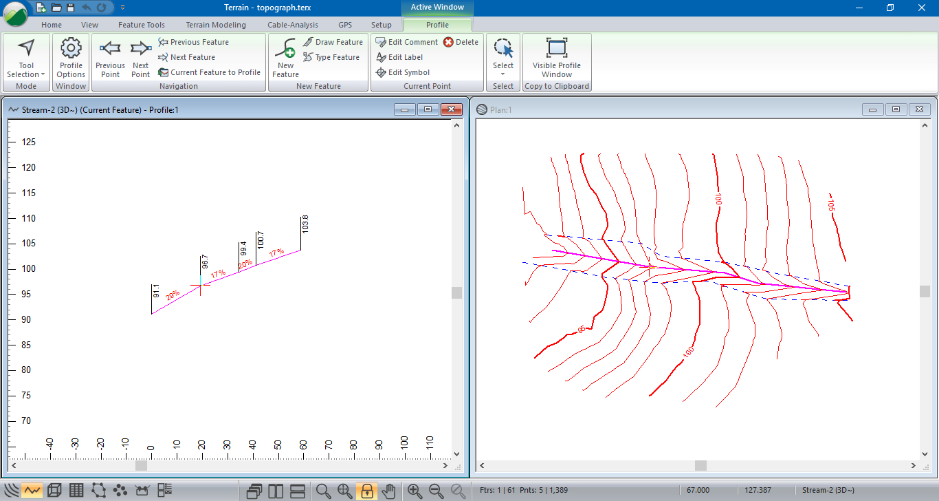Viewport: 939px width, 501px height.
Task: Open the Terrain Modeling tab
Action: 215,23
